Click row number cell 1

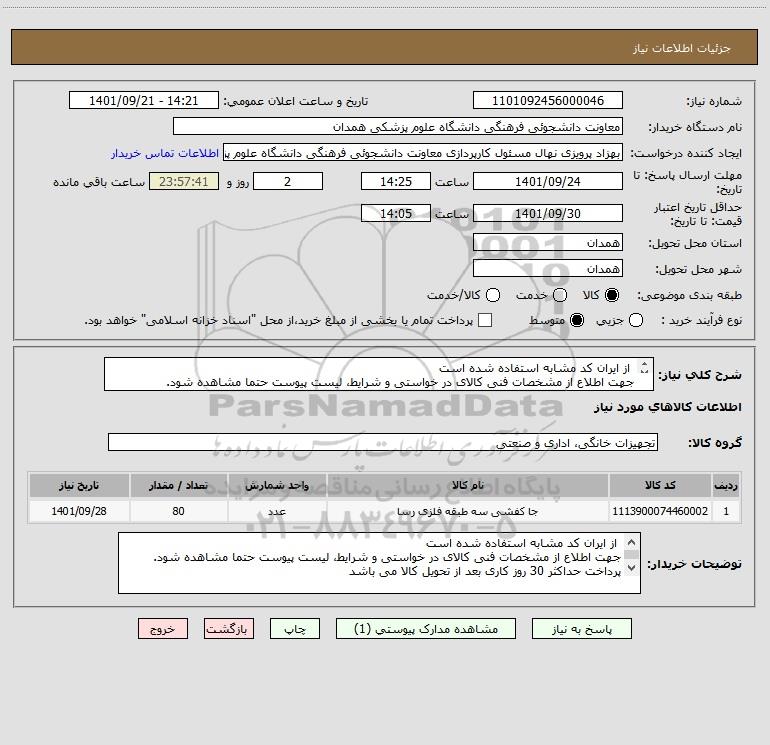(726, 511)
